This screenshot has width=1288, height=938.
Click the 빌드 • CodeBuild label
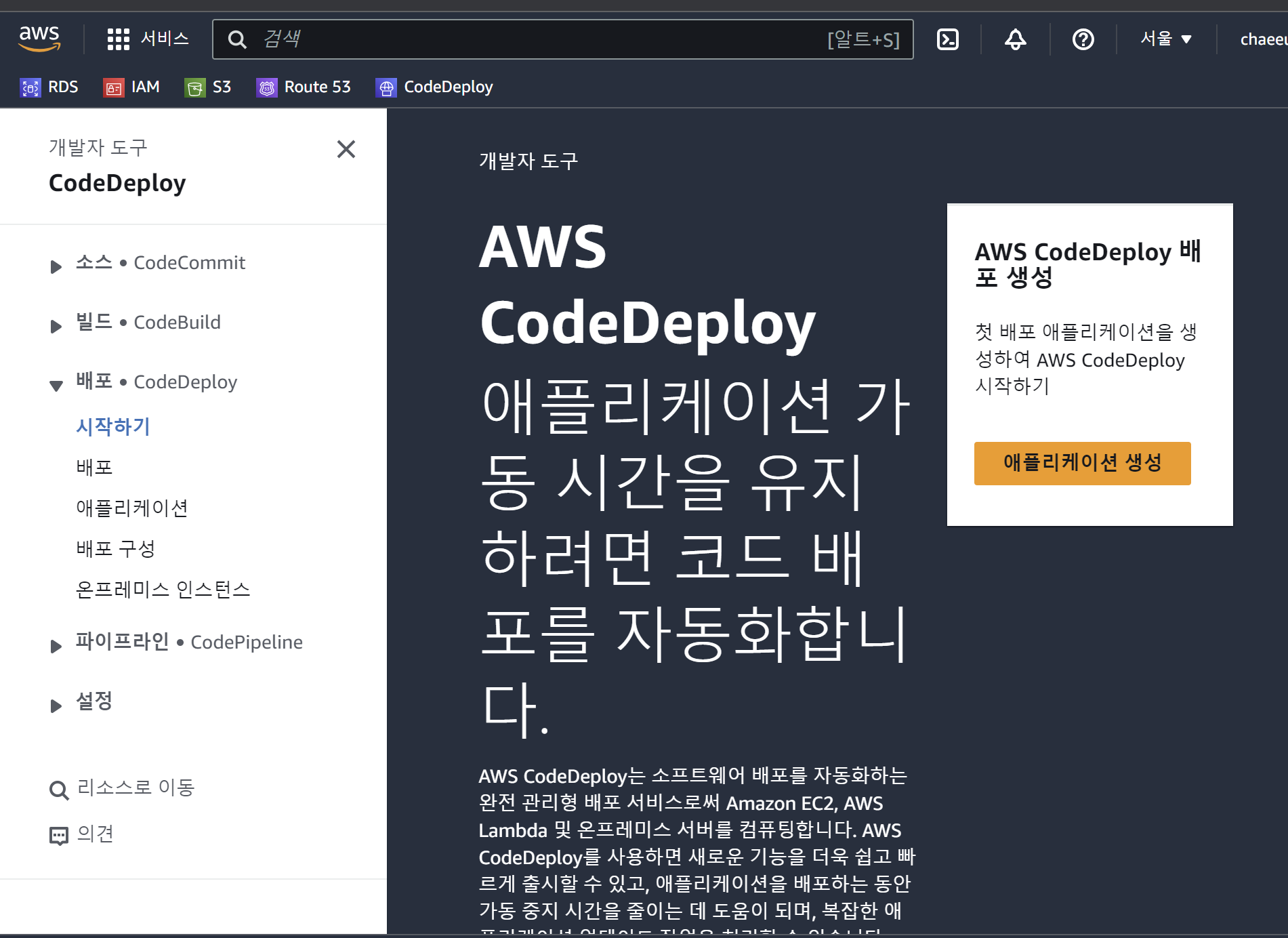click(148, 323)
